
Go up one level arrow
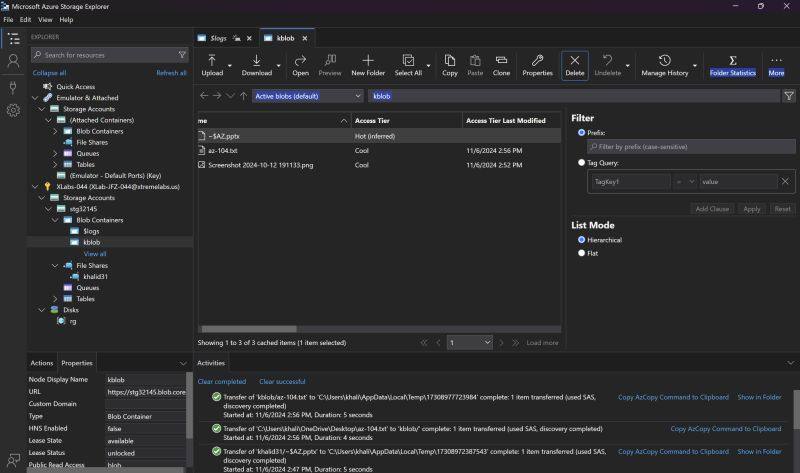[244, 96]
